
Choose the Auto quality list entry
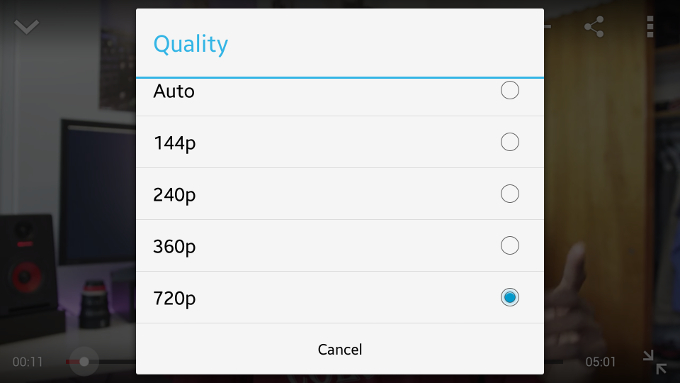340,97
